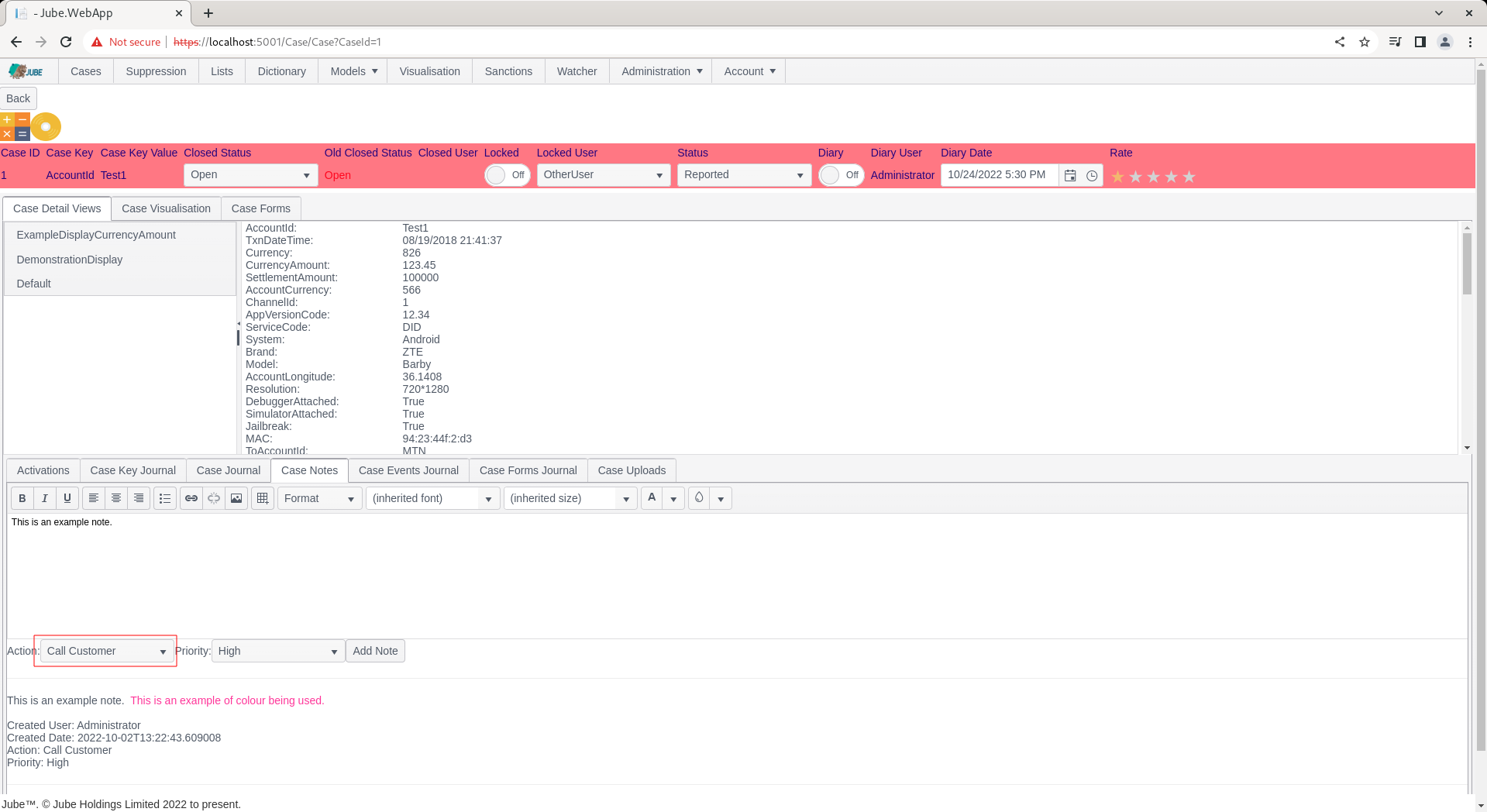
Task: Open the Status dropdown showing Reported
Action: pos(744,175)
